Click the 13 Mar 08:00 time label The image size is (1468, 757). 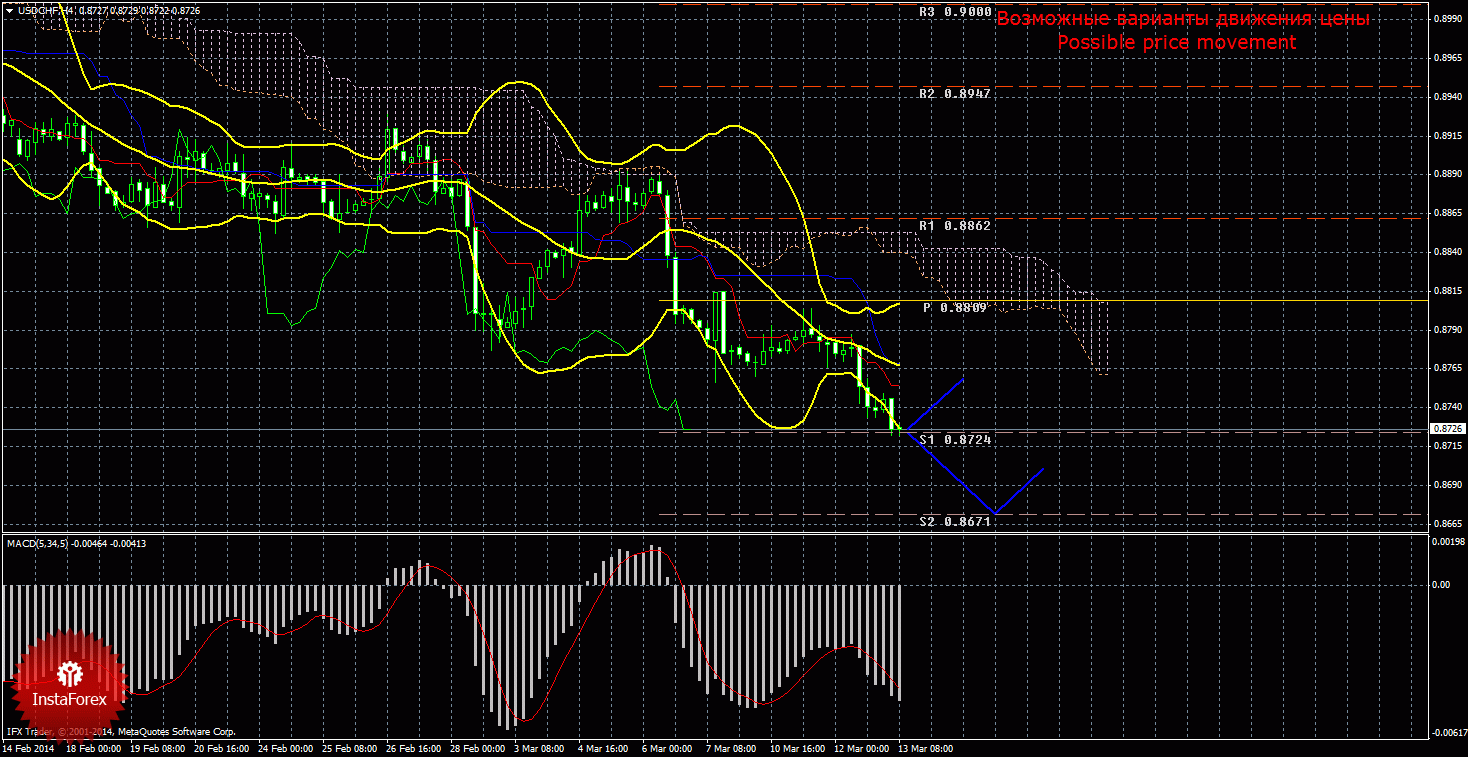point(926,748)
